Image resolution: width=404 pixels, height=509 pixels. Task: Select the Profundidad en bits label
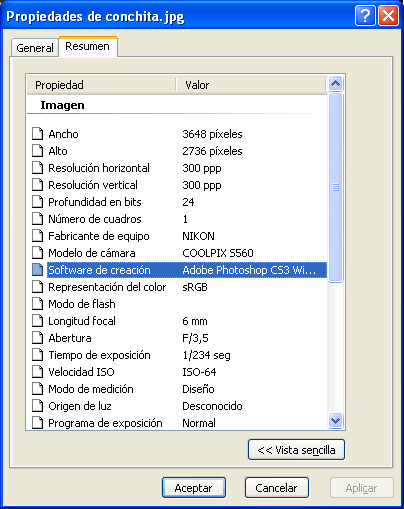tap(95, 202)
